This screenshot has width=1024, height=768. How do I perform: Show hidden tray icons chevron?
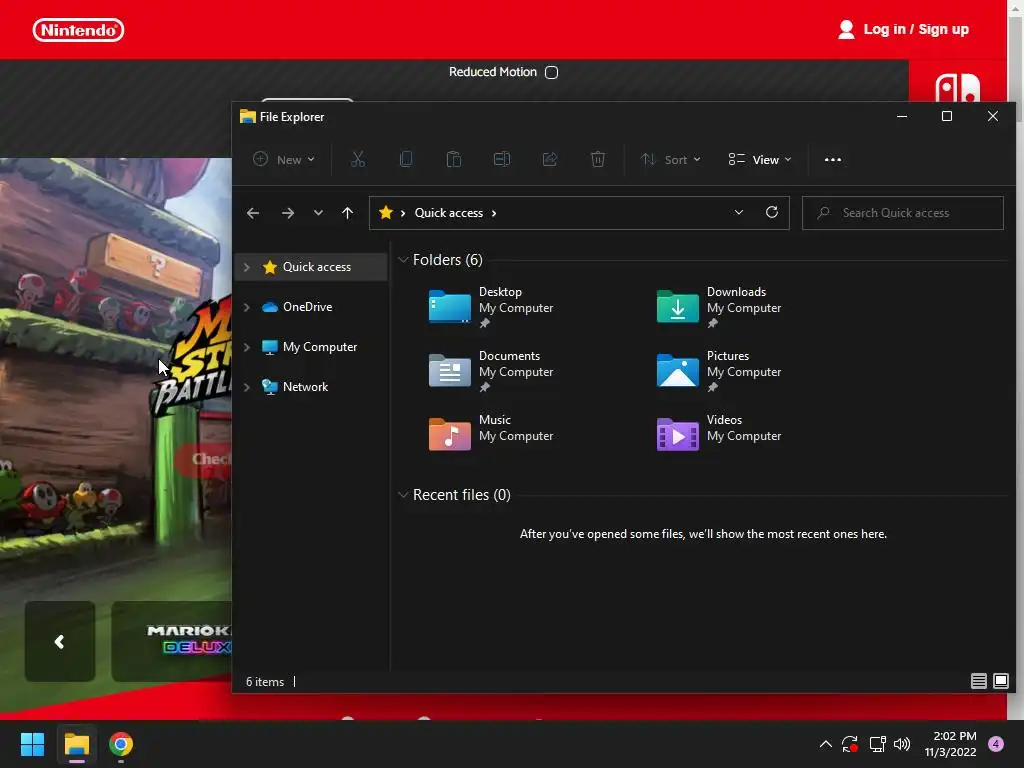point(825,744)
